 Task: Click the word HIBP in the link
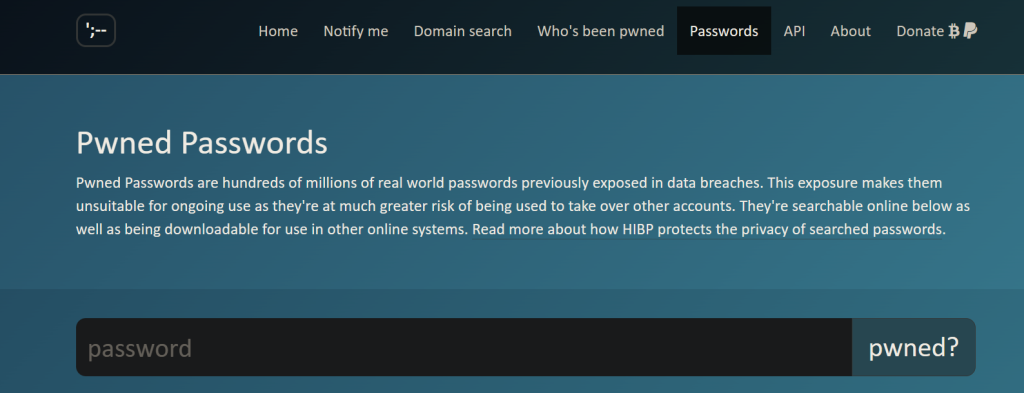(x=639, y=230)
